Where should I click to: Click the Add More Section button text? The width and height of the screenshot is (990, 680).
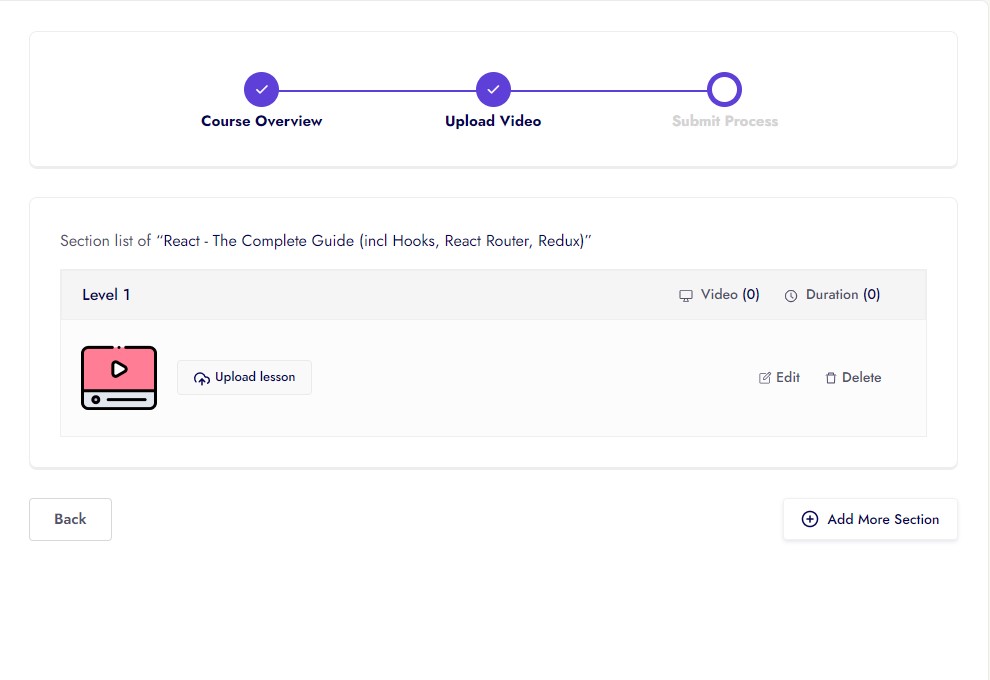pyautogui.click(x=883, y=519)
